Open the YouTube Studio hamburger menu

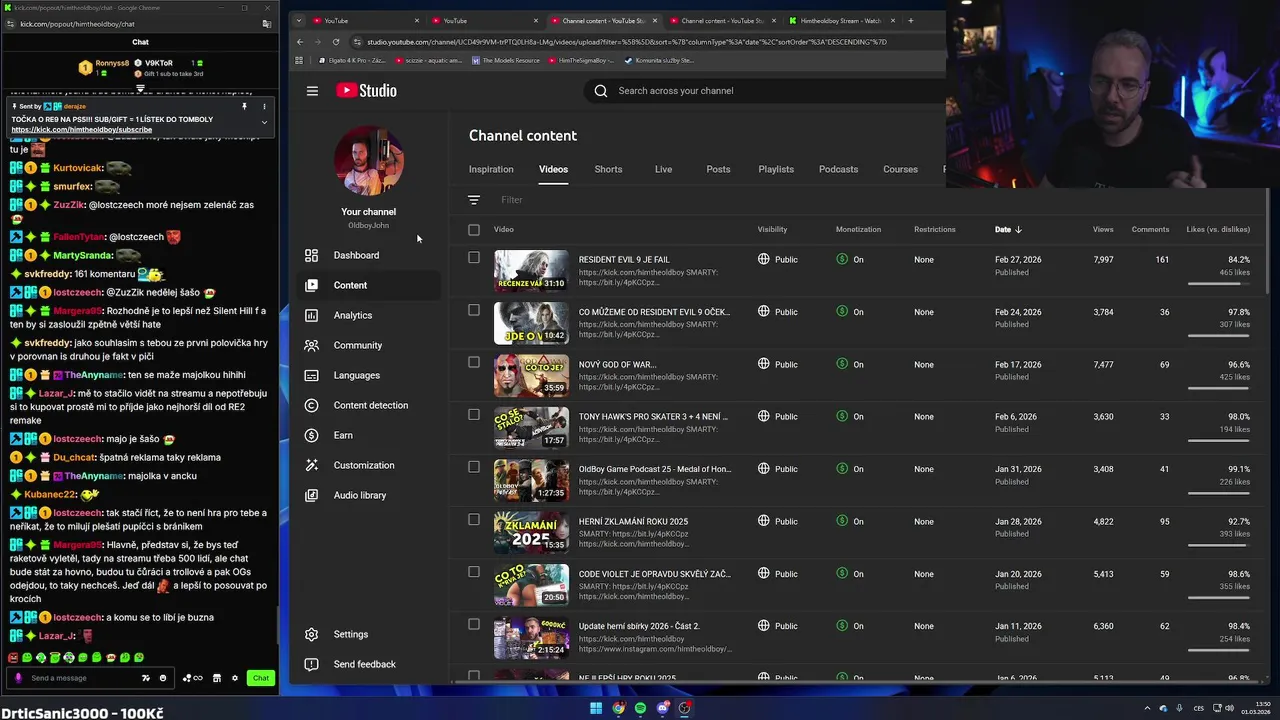312,91
